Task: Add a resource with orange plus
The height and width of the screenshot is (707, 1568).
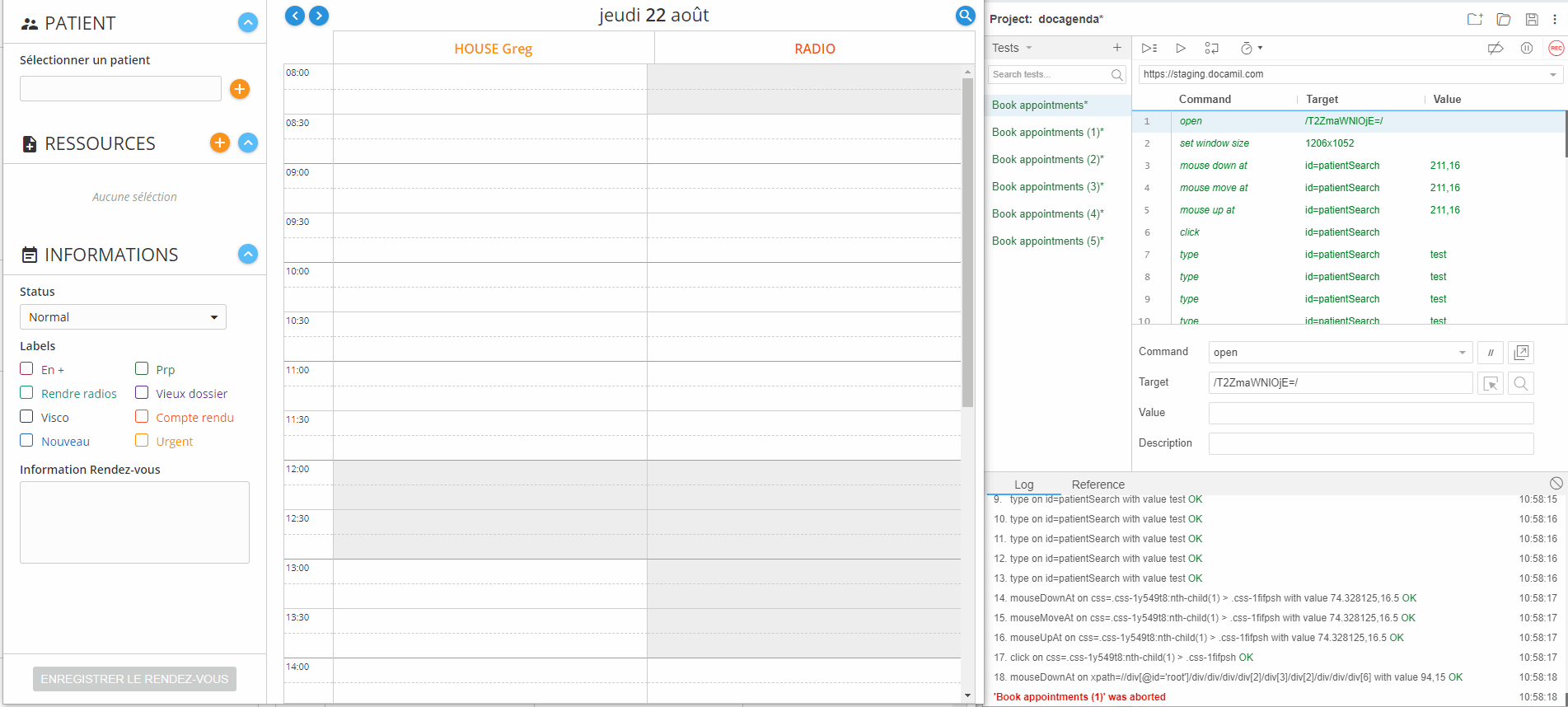Action: pyautogui.click(x=220, y=143)
